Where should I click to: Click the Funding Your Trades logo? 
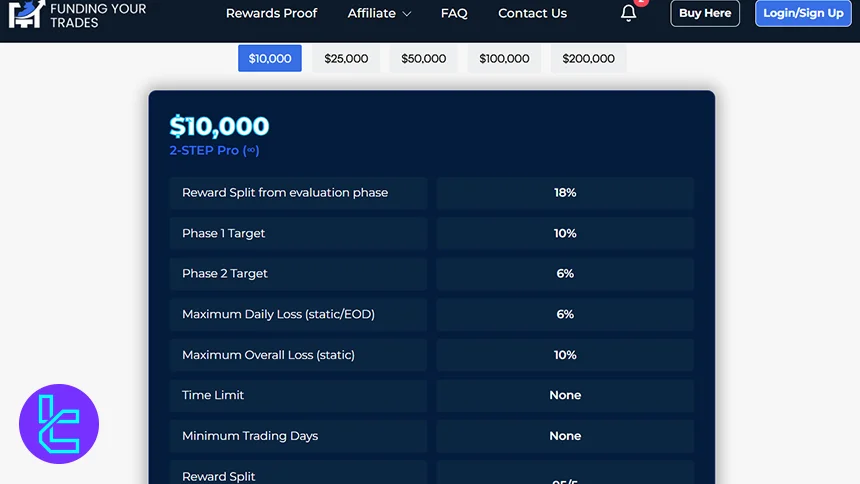(78, 14)
